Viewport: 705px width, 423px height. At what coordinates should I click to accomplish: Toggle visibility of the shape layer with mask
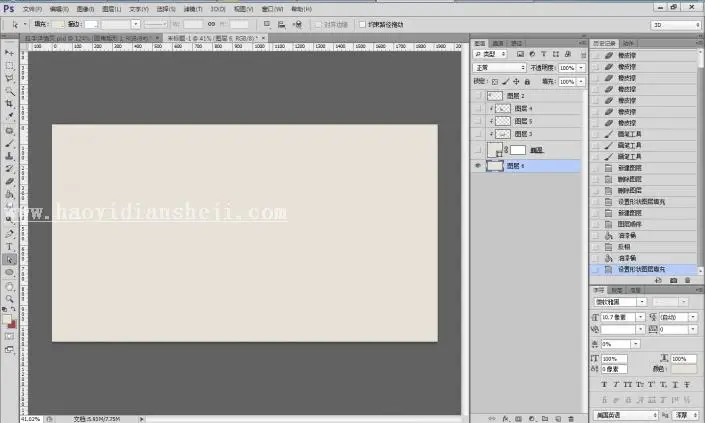(478, 150)
